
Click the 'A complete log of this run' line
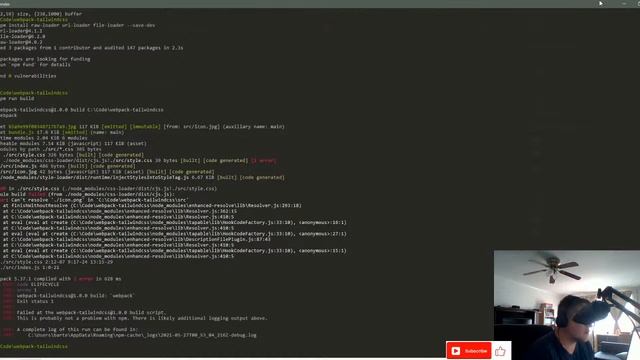(x=77, y=329)
